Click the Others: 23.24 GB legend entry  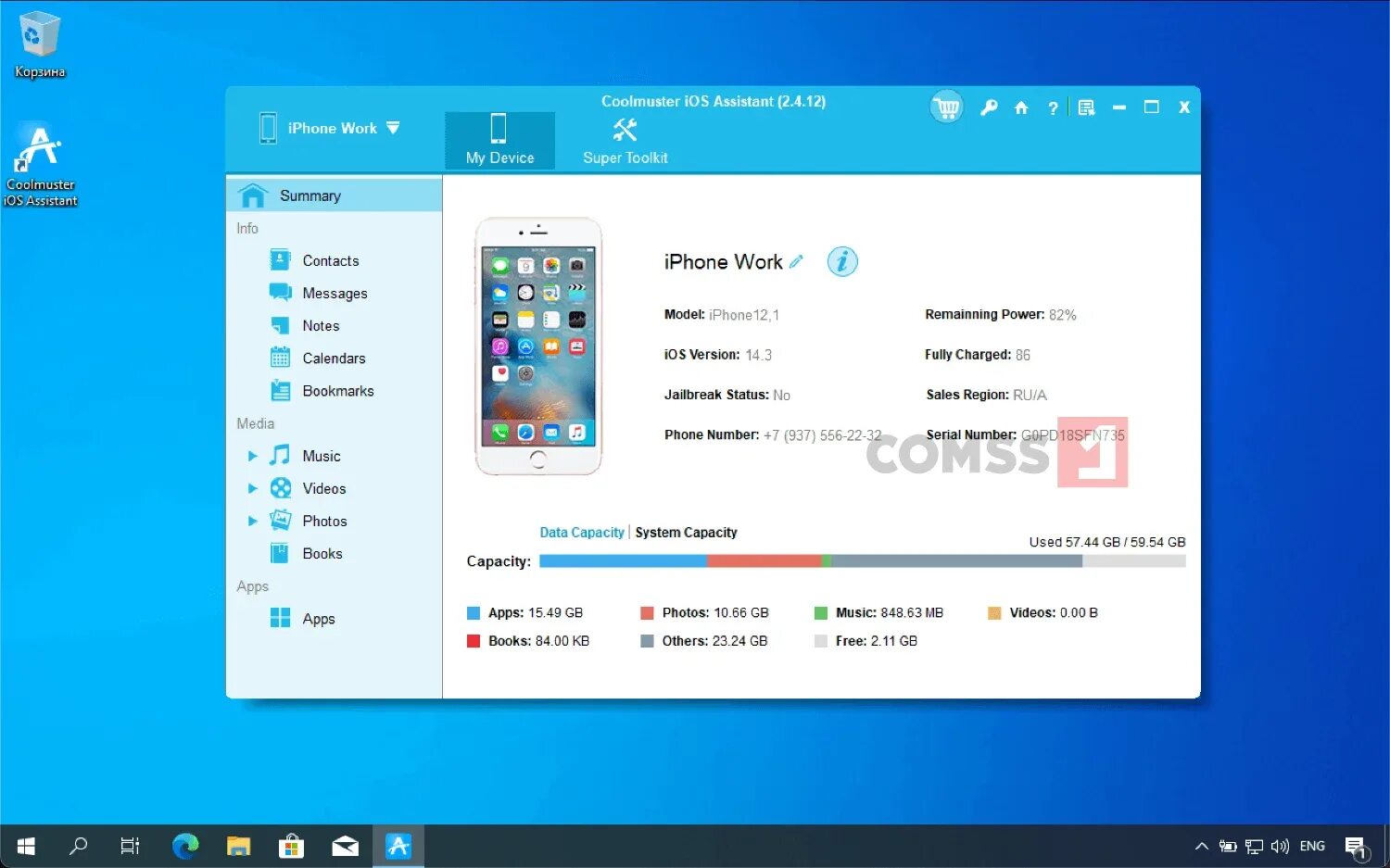click(x=704, y=641)
